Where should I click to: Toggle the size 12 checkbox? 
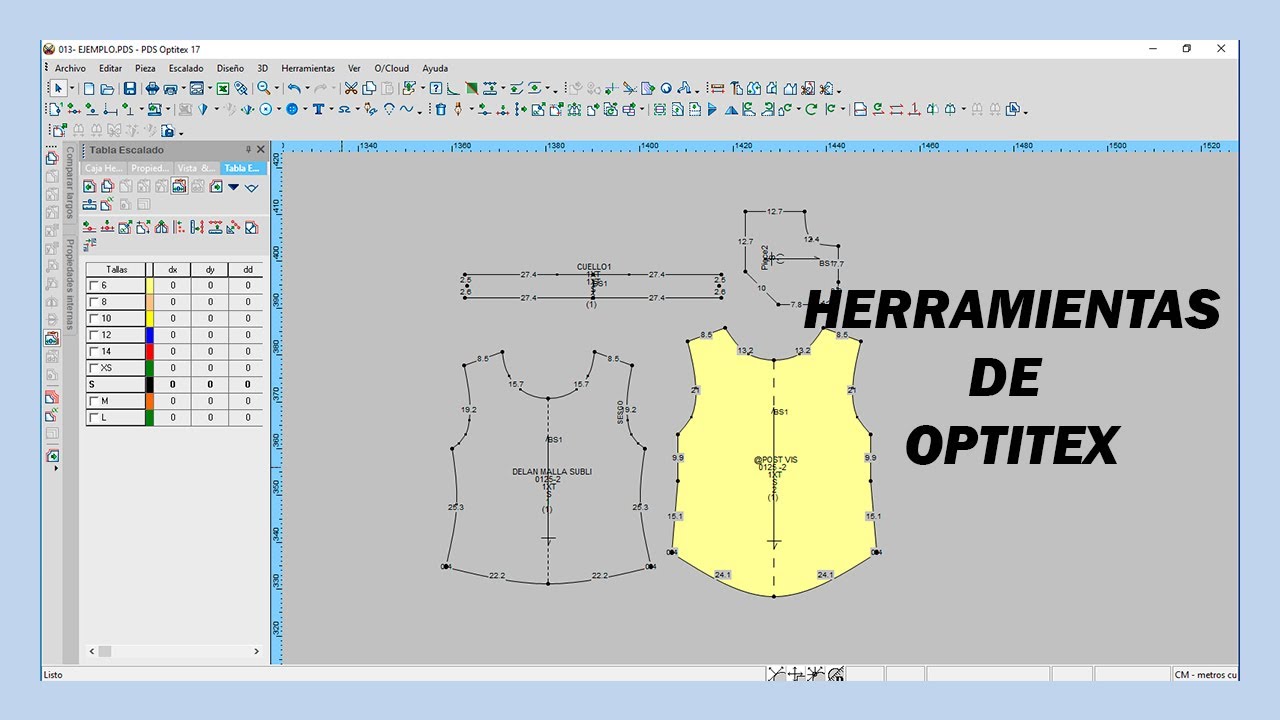click(94, 334)
